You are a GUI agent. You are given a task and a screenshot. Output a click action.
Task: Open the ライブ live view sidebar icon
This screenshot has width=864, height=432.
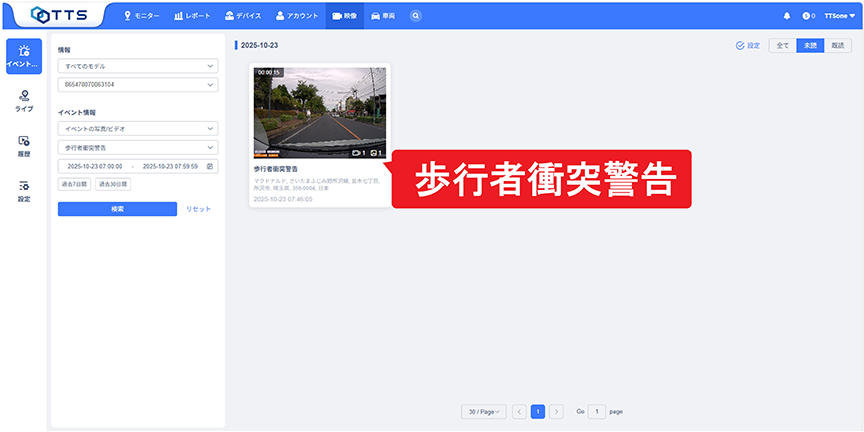click(x=24, y=100)
